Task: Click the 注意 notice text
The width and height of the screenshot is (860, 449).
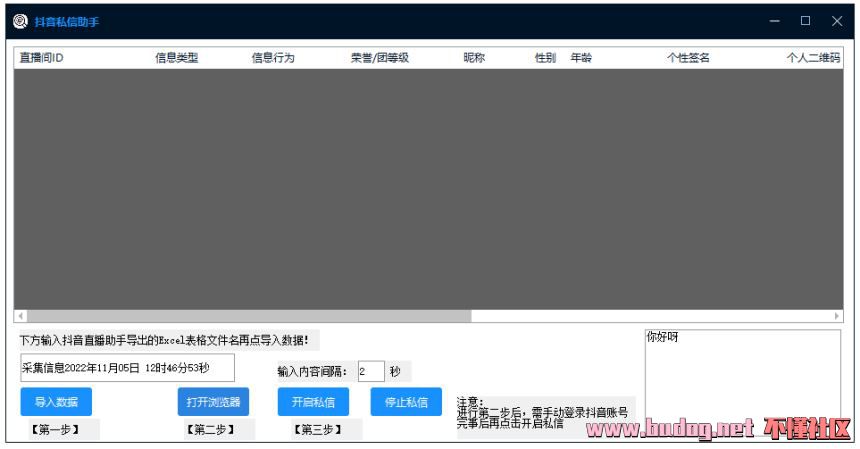Action: pos(542,412)
